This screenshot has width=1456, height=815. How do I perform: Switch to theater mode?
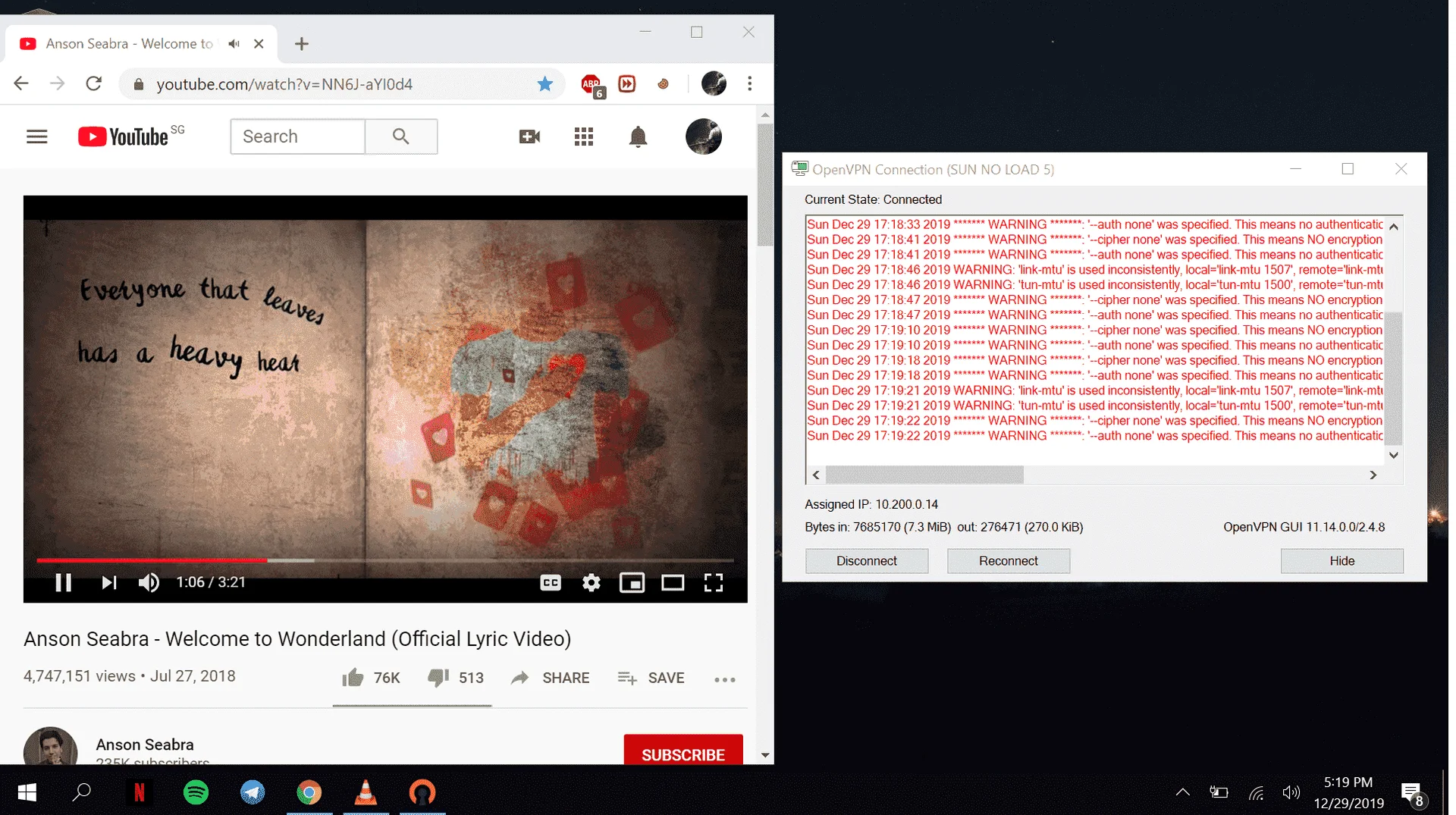[x=673, y=582]
